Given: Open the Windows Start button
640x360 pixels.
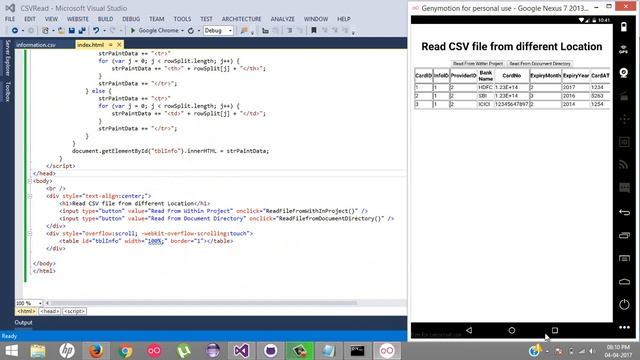Looking at the screenshot, I should pos(12,351).
